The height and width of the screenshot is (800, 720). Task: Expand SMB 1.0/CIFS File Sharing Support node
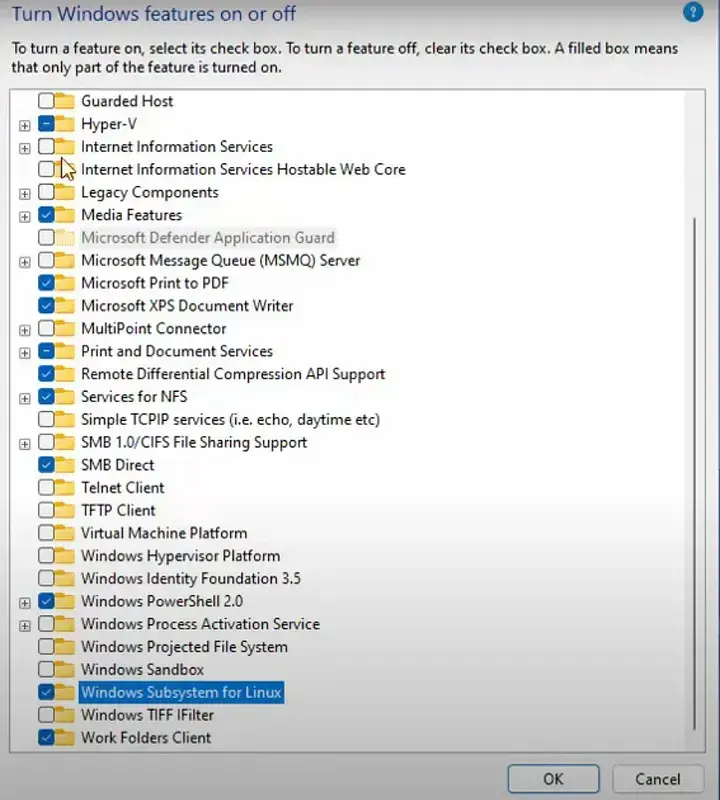pyautogui.click(x=24, y=444)
